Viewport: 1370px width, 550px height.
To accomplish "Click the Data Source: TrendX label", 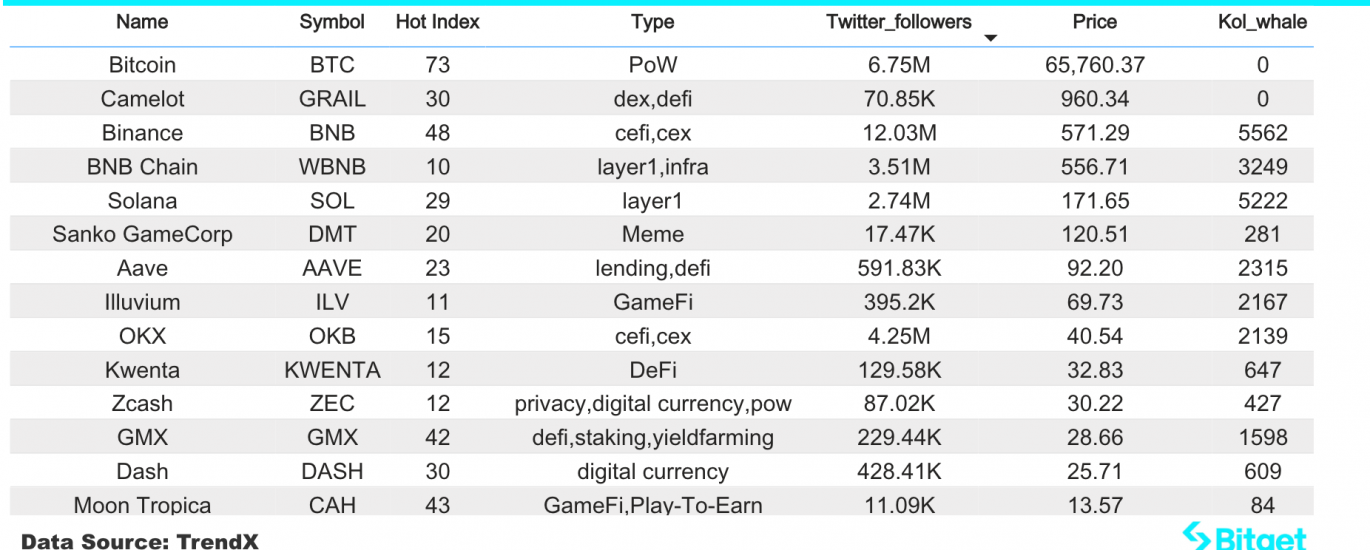I will (x=140, y=541).
